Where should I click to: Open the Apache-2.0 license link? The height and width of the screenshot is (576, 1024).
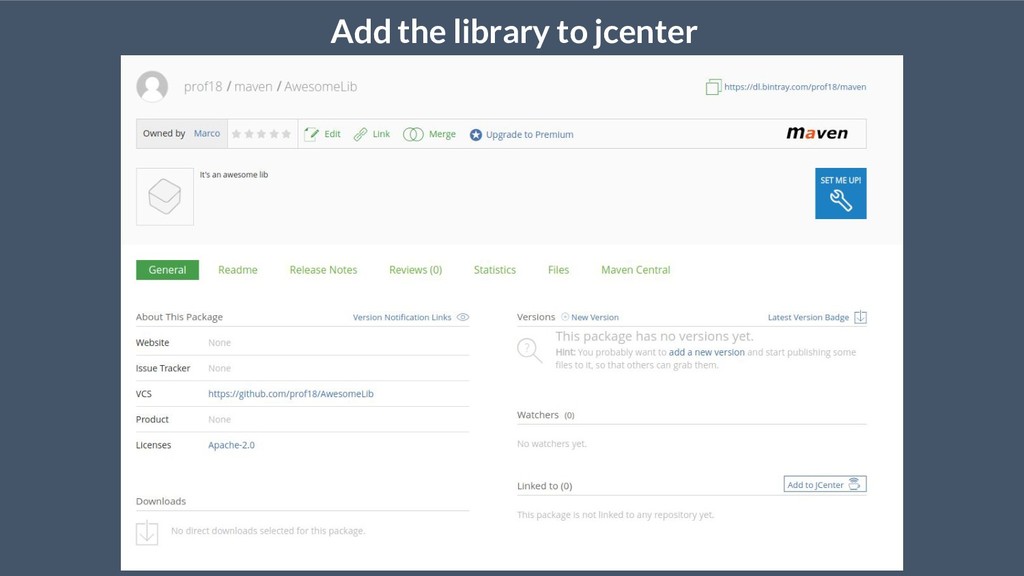pyautogui.click(x=231, y=445)
